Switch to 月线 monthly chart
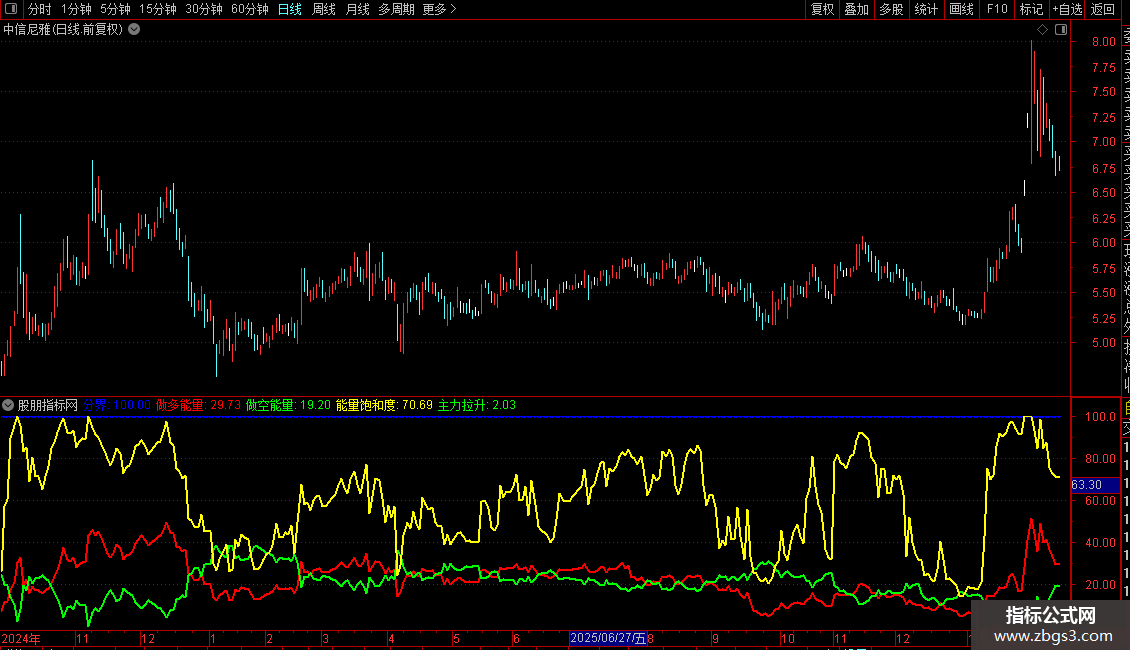The height and width of the screenshot is (650, 1130). click(x=357, y=9)
